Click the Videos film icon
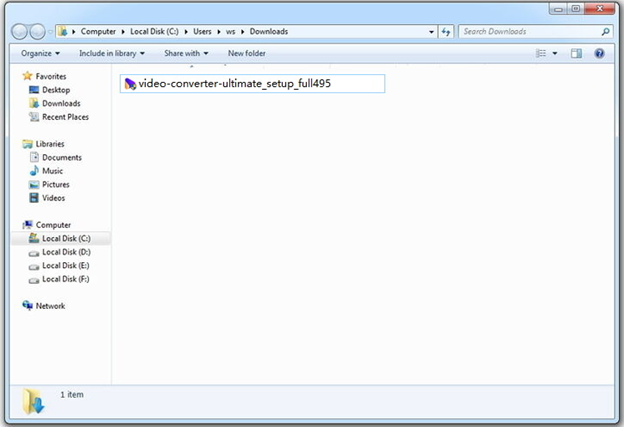624x427 pixels. pos(34,198)
